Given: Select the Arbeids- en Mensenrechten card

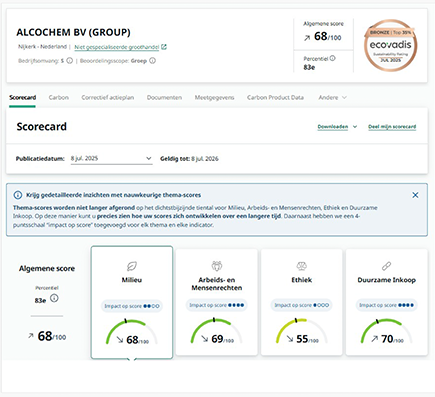Looking at the screenshot, I should coord(217,302).
